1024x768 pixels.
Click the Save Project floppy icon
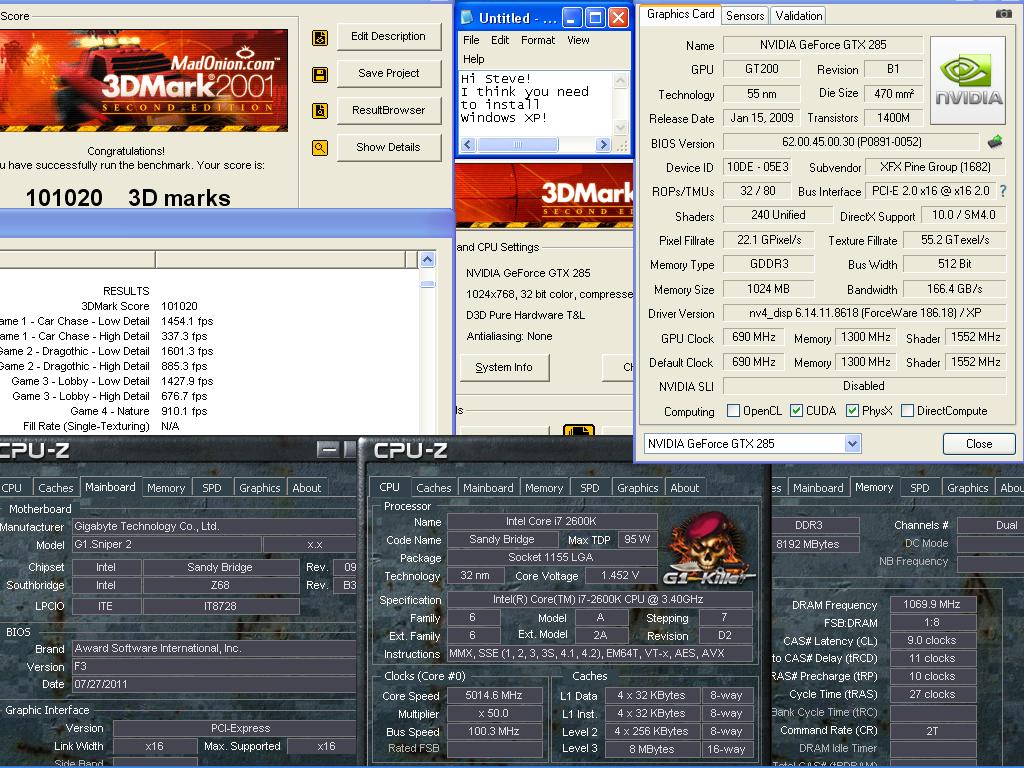pos(320,74)
